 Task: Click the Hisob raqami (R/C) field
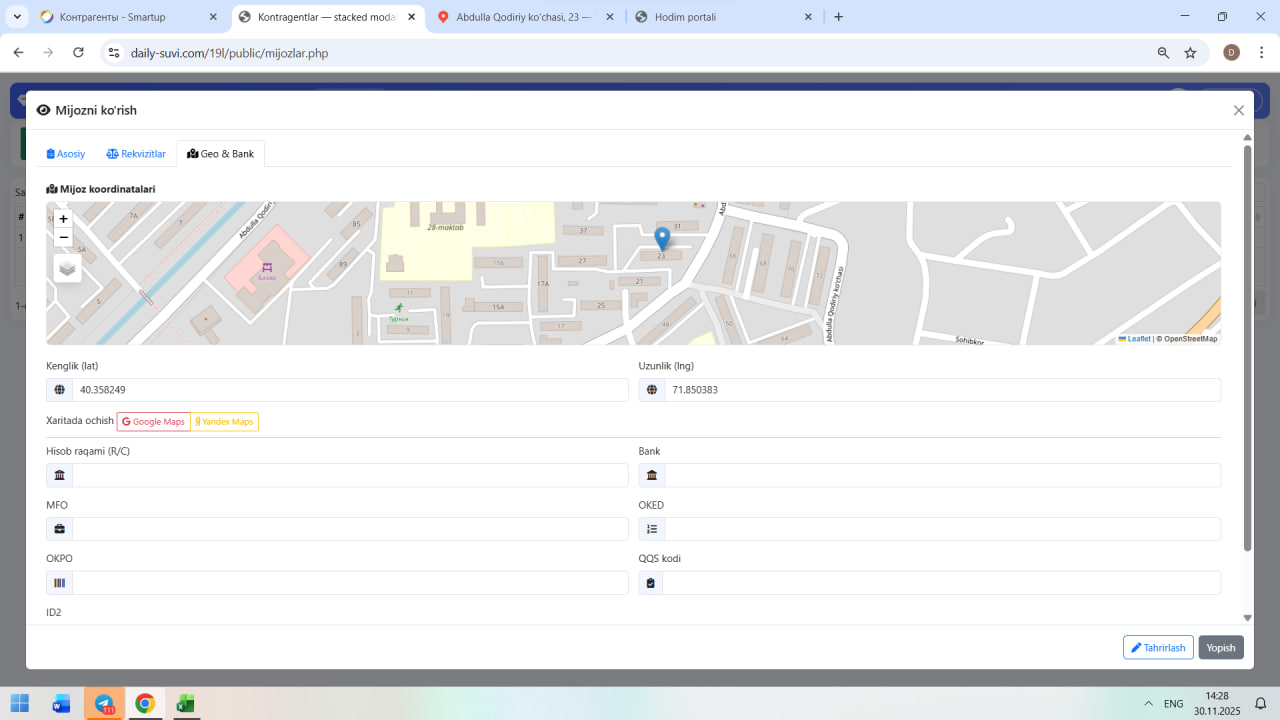click(x=349, y=475)
